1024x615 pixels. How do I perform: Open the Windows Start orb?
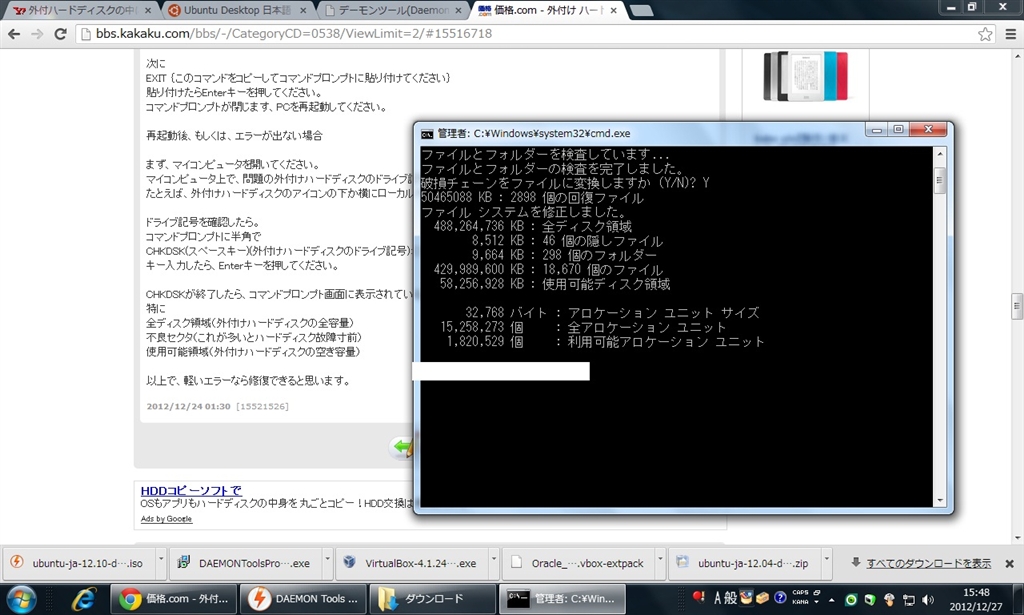pyautogui.click(x=21, y=599)
